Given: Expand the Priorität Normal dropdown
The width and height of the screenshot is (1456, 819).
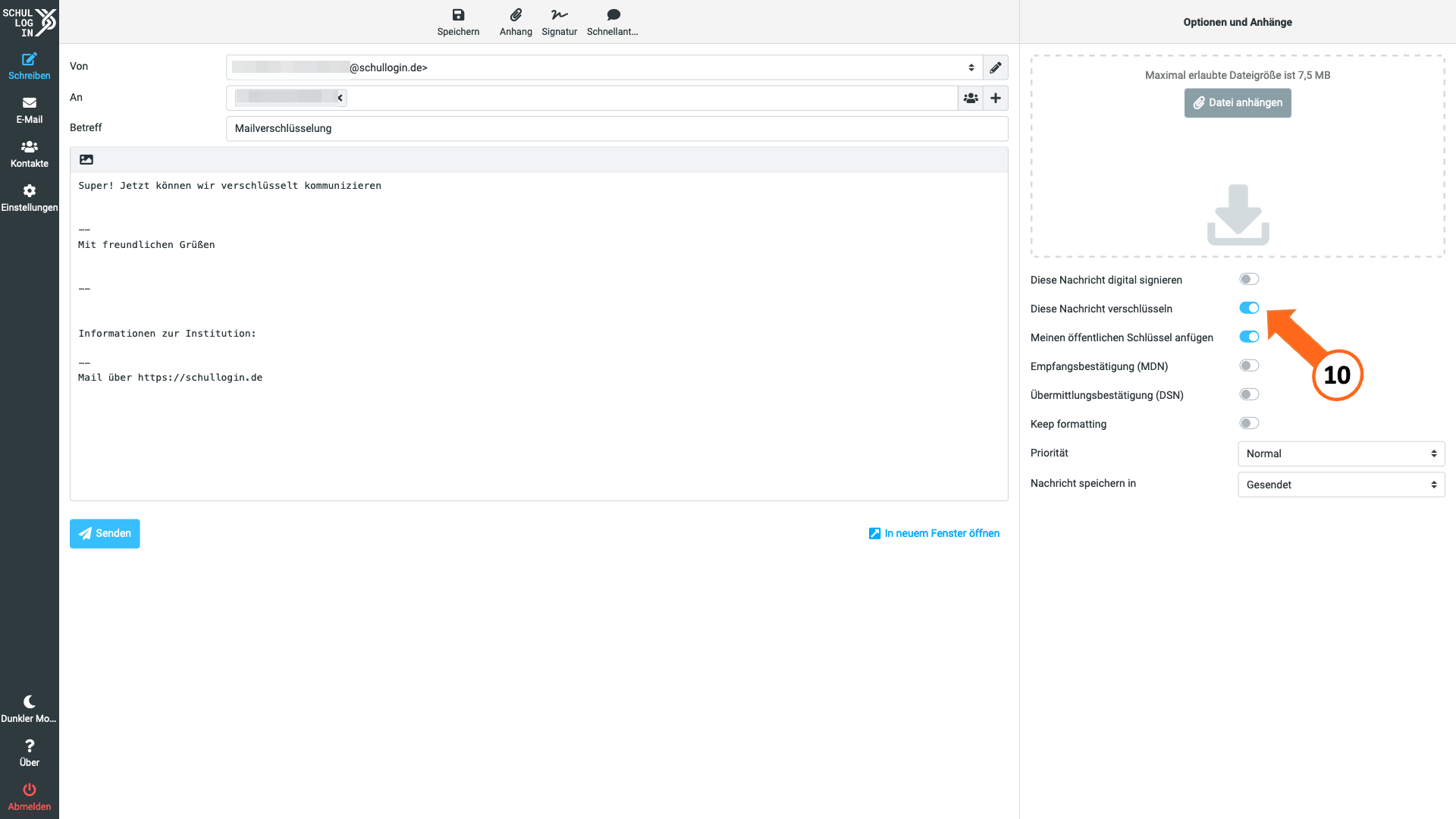Looking at the screenshot, I should (x=1341, y=453).
